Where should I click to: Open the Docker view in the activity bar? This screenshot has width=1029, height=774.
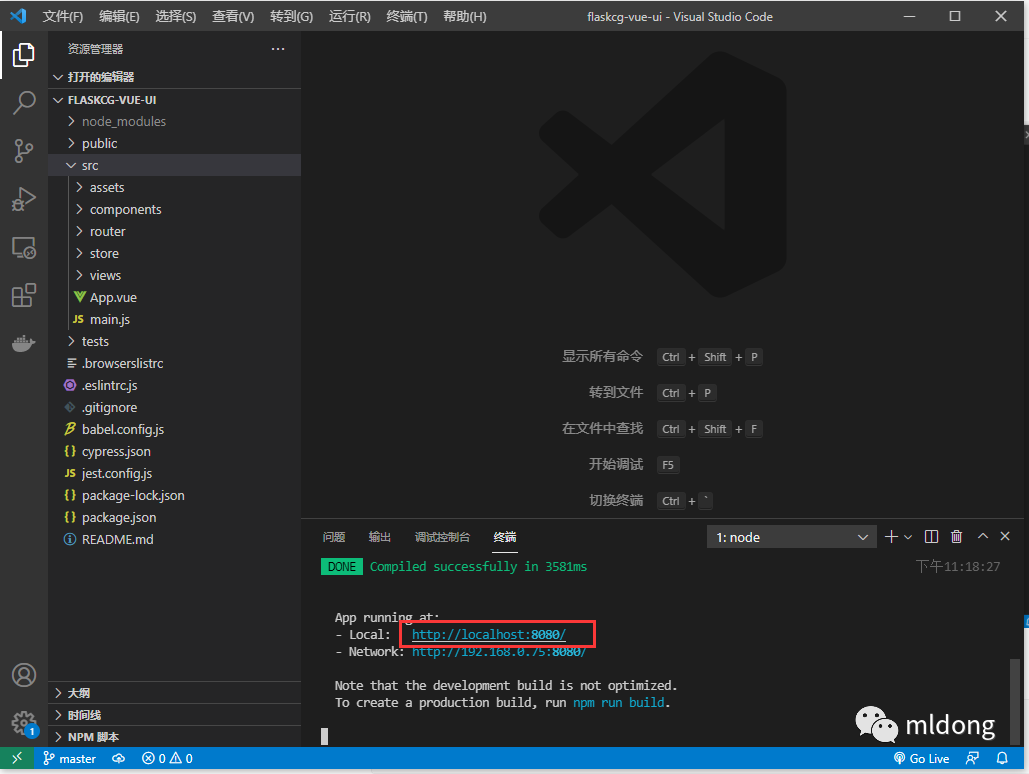click(x=24, y=343)
